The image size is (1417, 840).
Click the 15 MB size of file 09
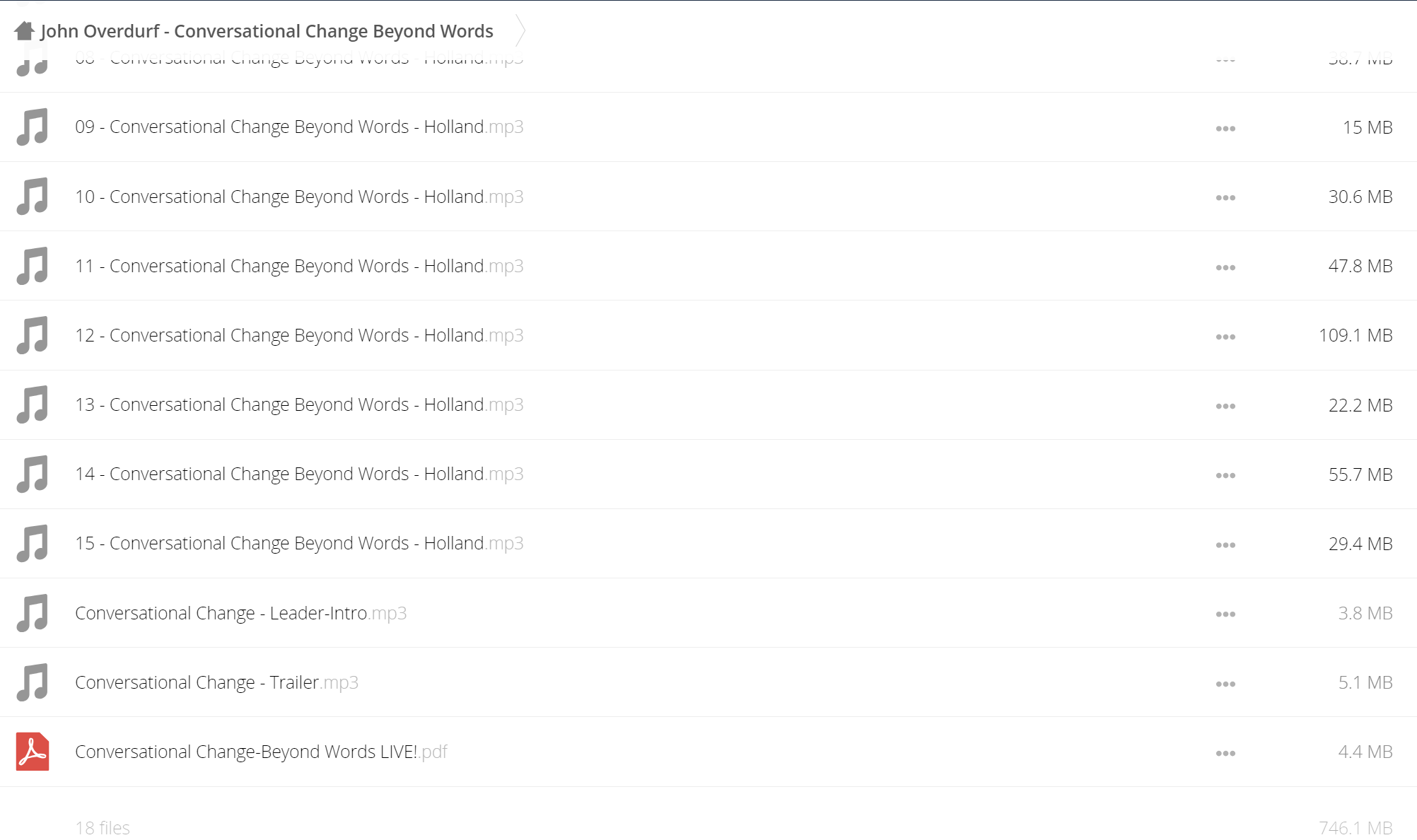[x=1368, y=127]
